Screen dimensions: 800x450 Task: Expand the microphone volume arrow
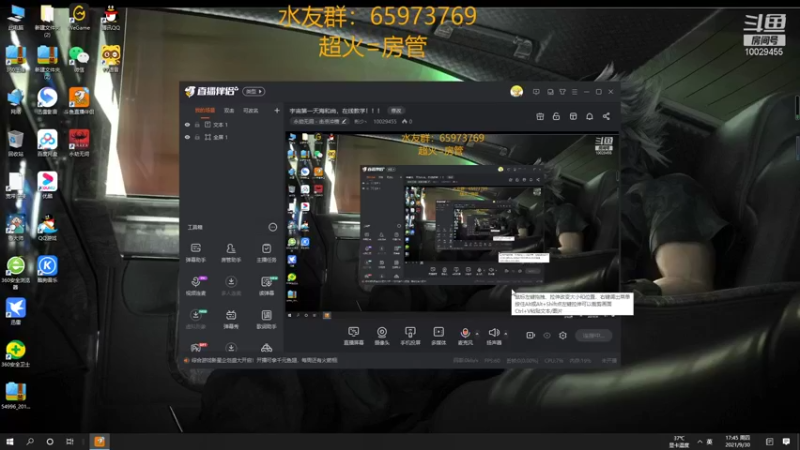tap(477, 334)
